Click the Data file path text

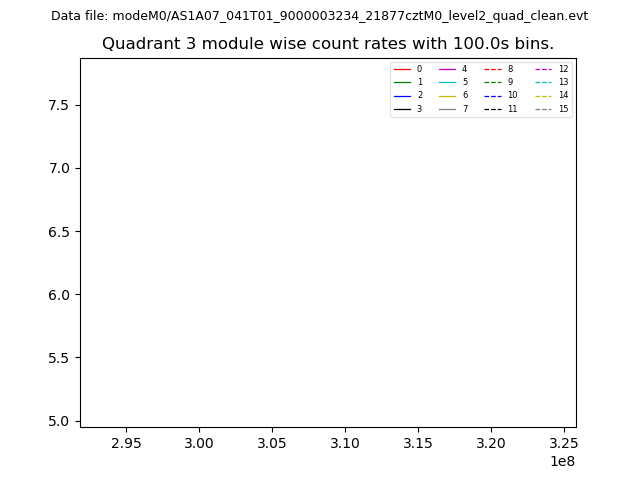(x=319, y=16)
